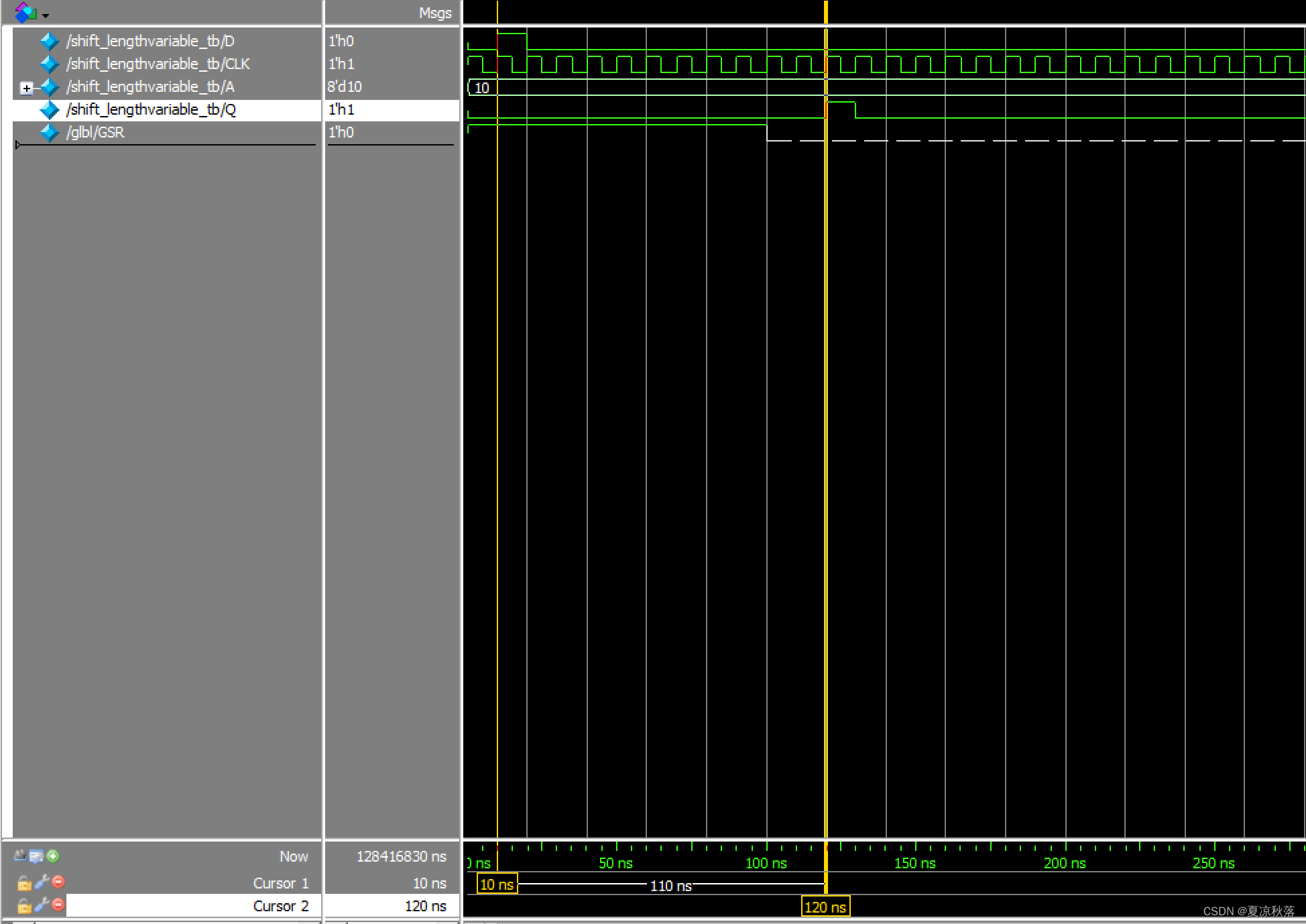Select the /shift_lengthvariable_tb/D signal
Image resolution: width=1306 pixels, height=924 pixels.
150,41
